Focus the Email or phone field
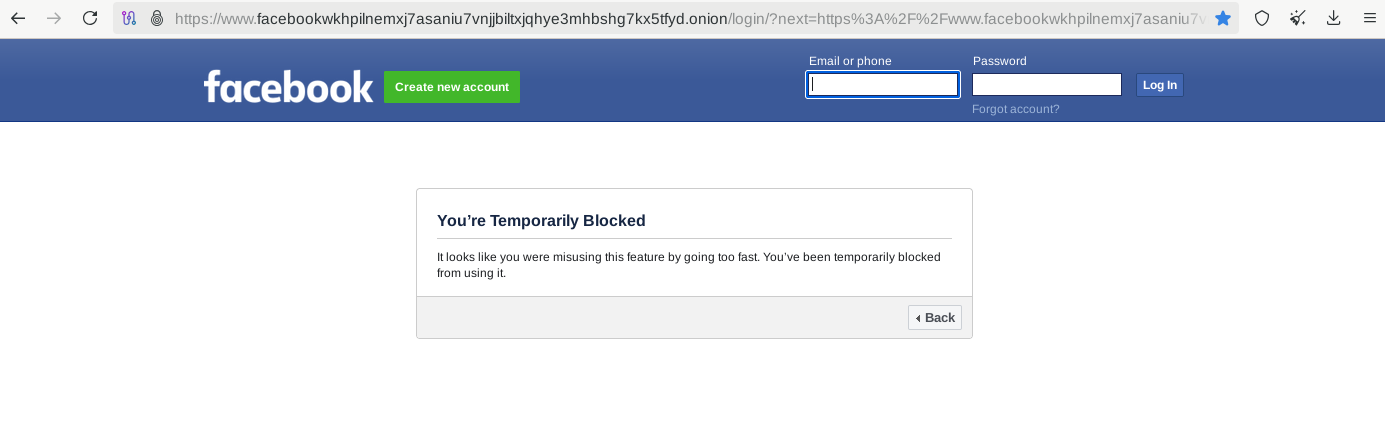1385x433 pixels. (x=883, y=85)
